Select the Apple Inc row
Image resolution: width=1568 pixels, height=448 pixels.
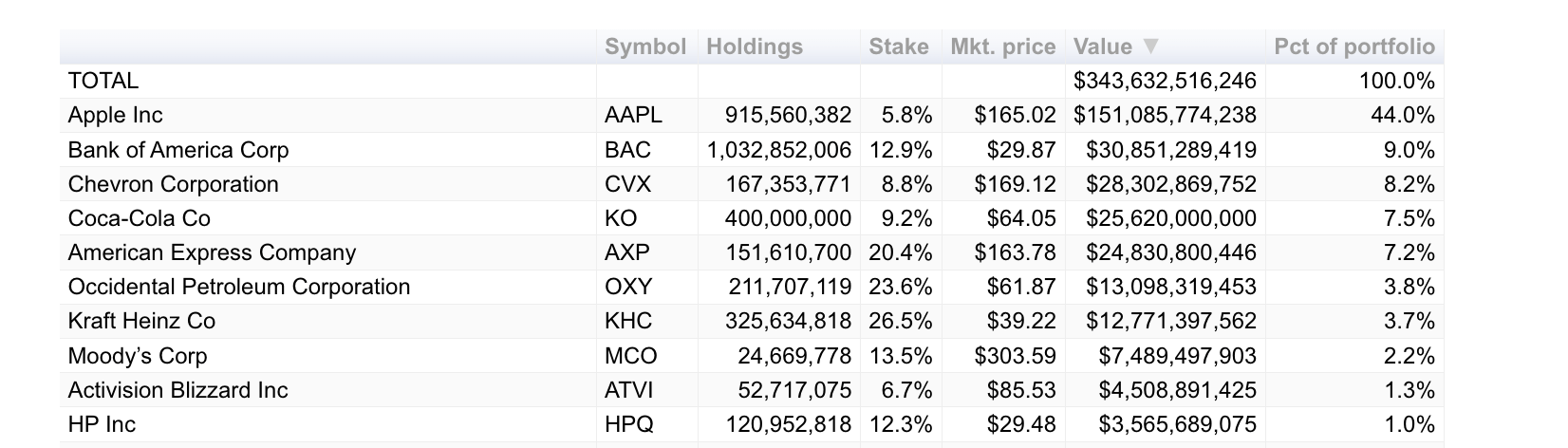[x=115, y=115]
